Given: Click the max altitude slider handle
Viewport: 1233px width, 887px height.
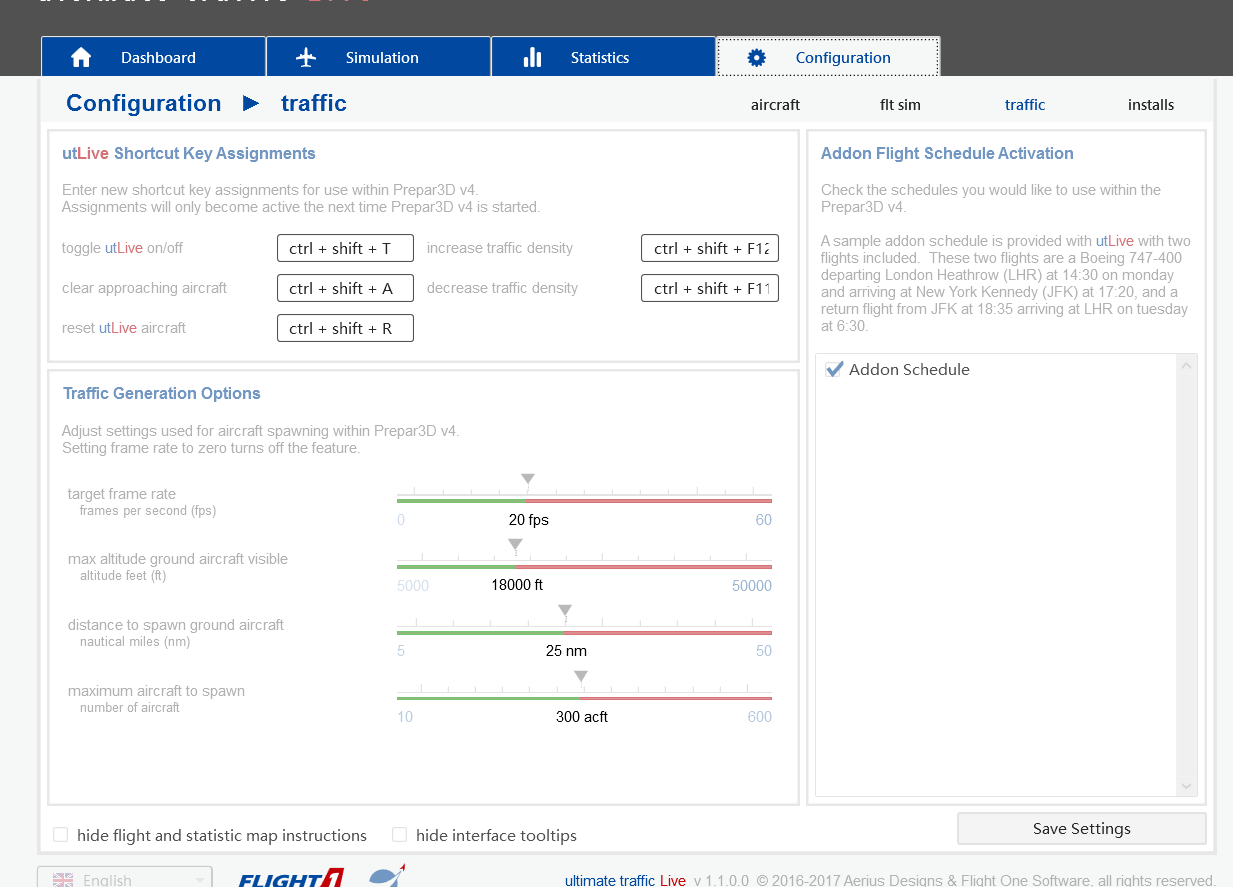Looking at the screenshot, I should (515, 545).
